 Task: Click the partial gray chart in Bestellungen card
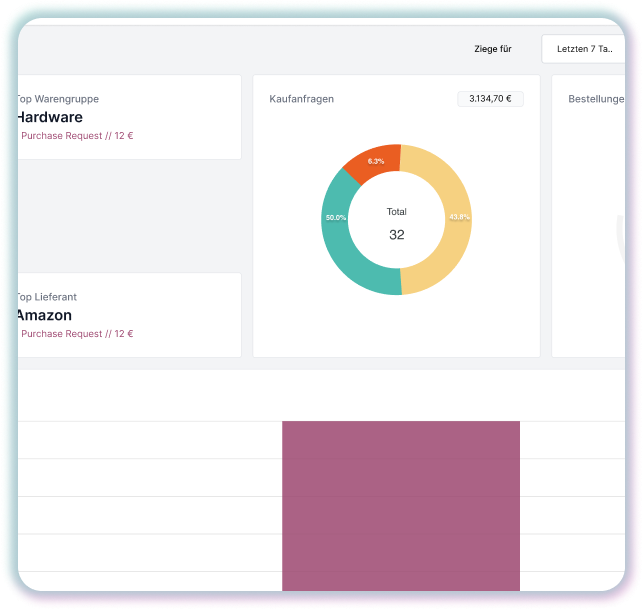[620, 230]
